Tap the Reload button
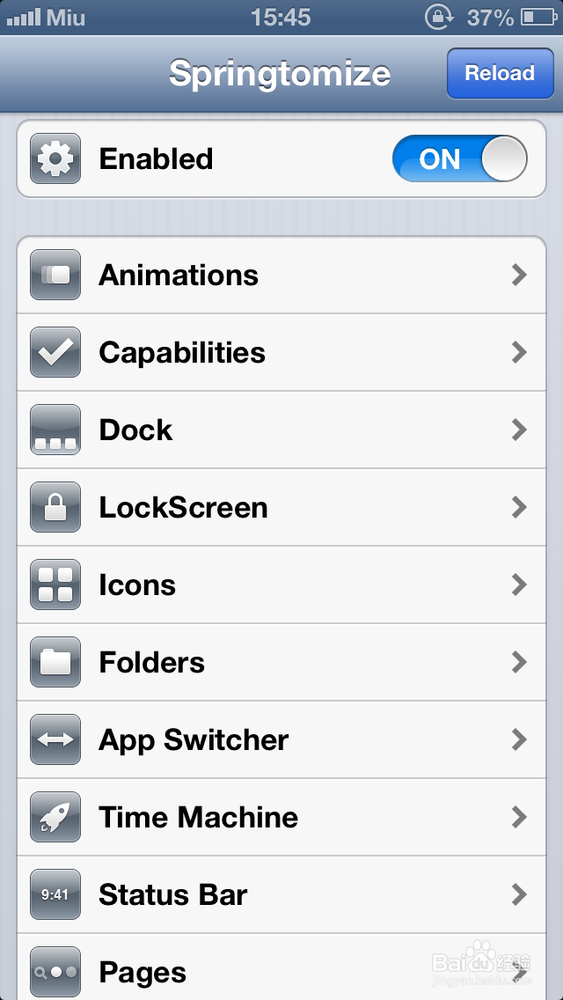The width and height of the screenshot is (563, 1000). pyautogui.click(x=500, y=73)
